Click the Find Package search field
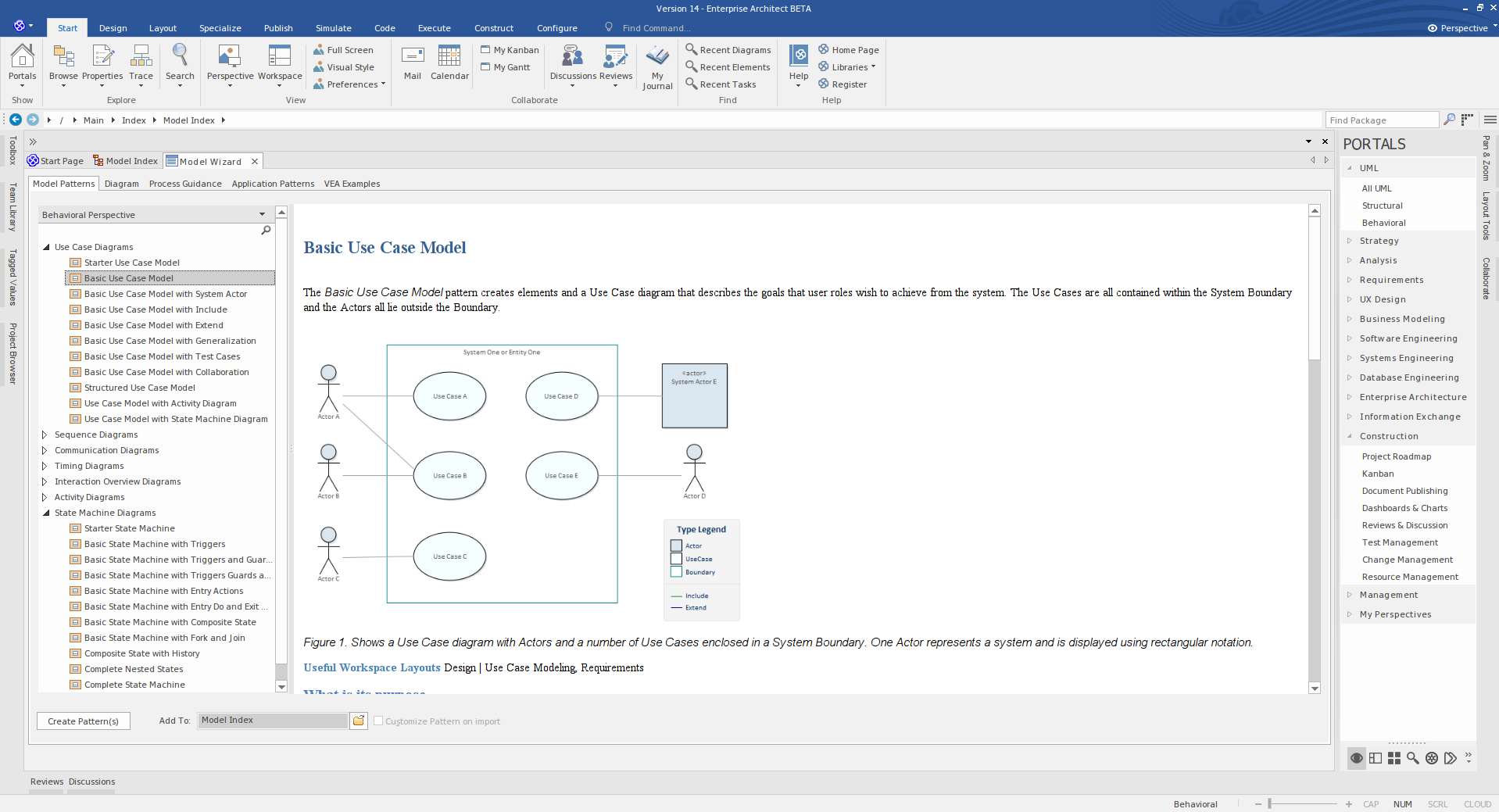Image resolution: width=1499 pixels, height=812 pixels. (1380, 120)
